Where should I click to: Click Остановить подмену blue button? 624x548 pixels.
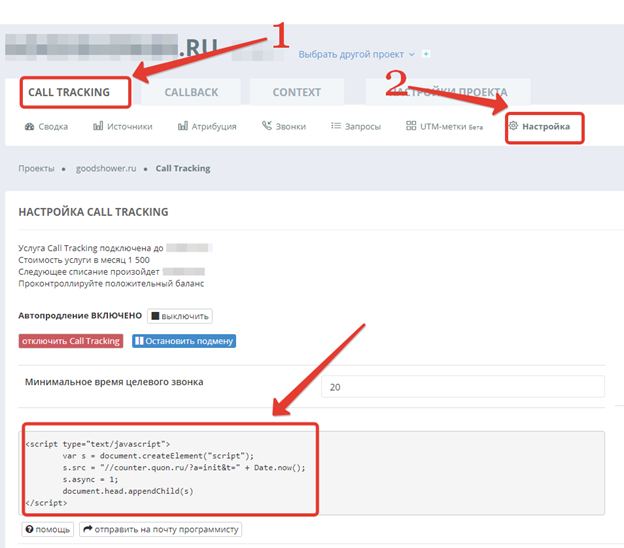184,341
